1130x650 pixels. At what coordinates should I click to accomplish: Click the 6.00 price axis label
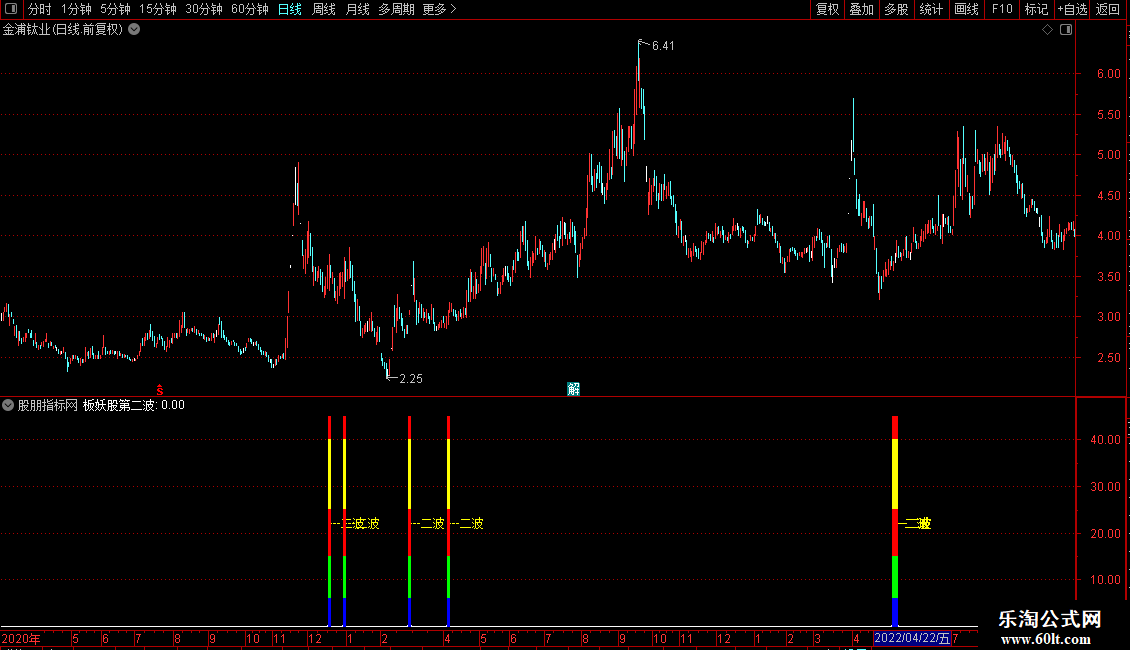tap(1108, 74)
